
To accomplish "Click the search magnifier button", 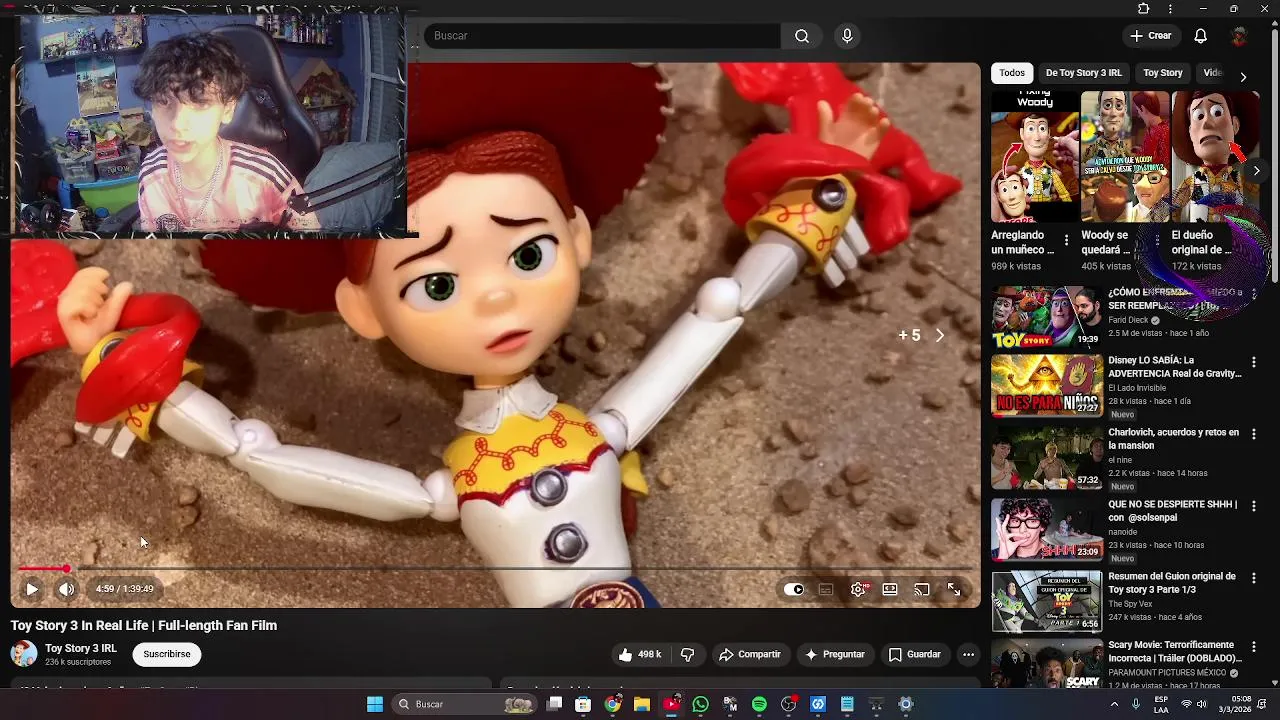I will click(802, 36).
